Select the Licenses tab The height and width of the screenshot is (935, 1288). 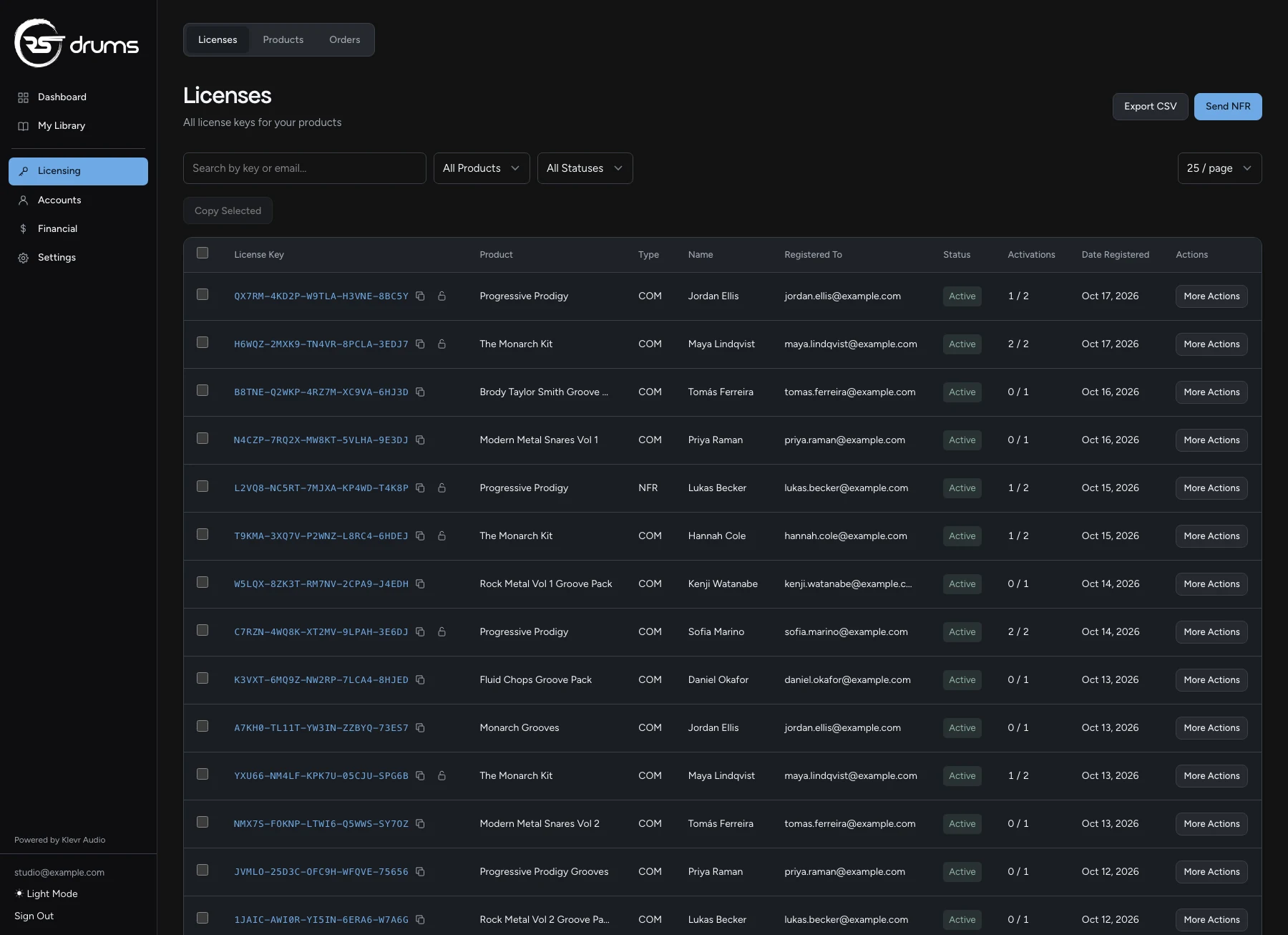(218, 39)
